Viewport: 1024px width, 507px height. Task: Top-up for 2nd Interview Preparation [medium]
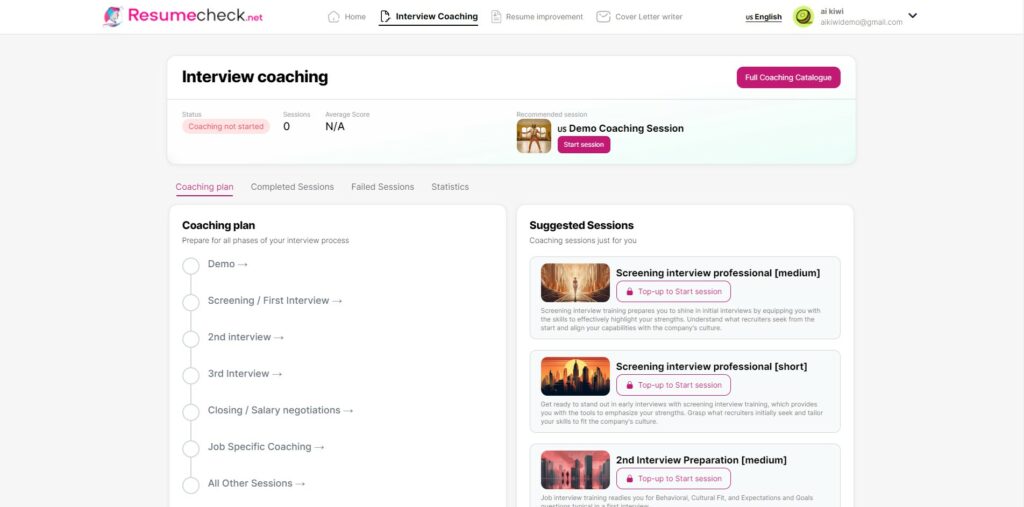click(673, 478)
